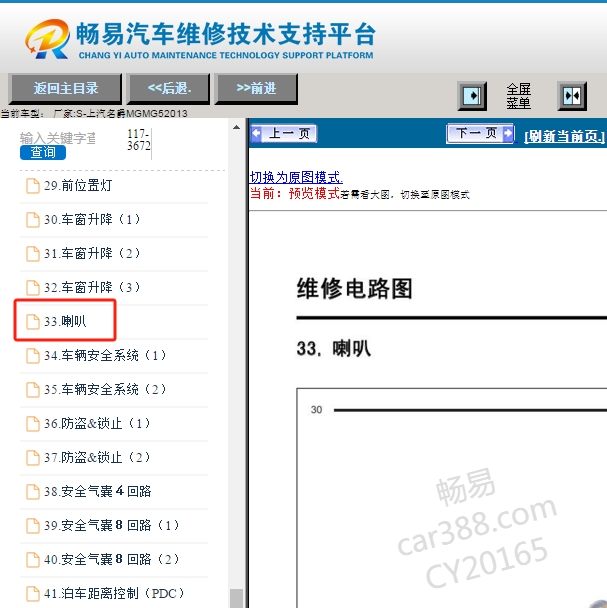The height and width of the screenshot is (608, 607).
Task: Click document icon beside 41.泊车距离控制
Action: (33, 593)
